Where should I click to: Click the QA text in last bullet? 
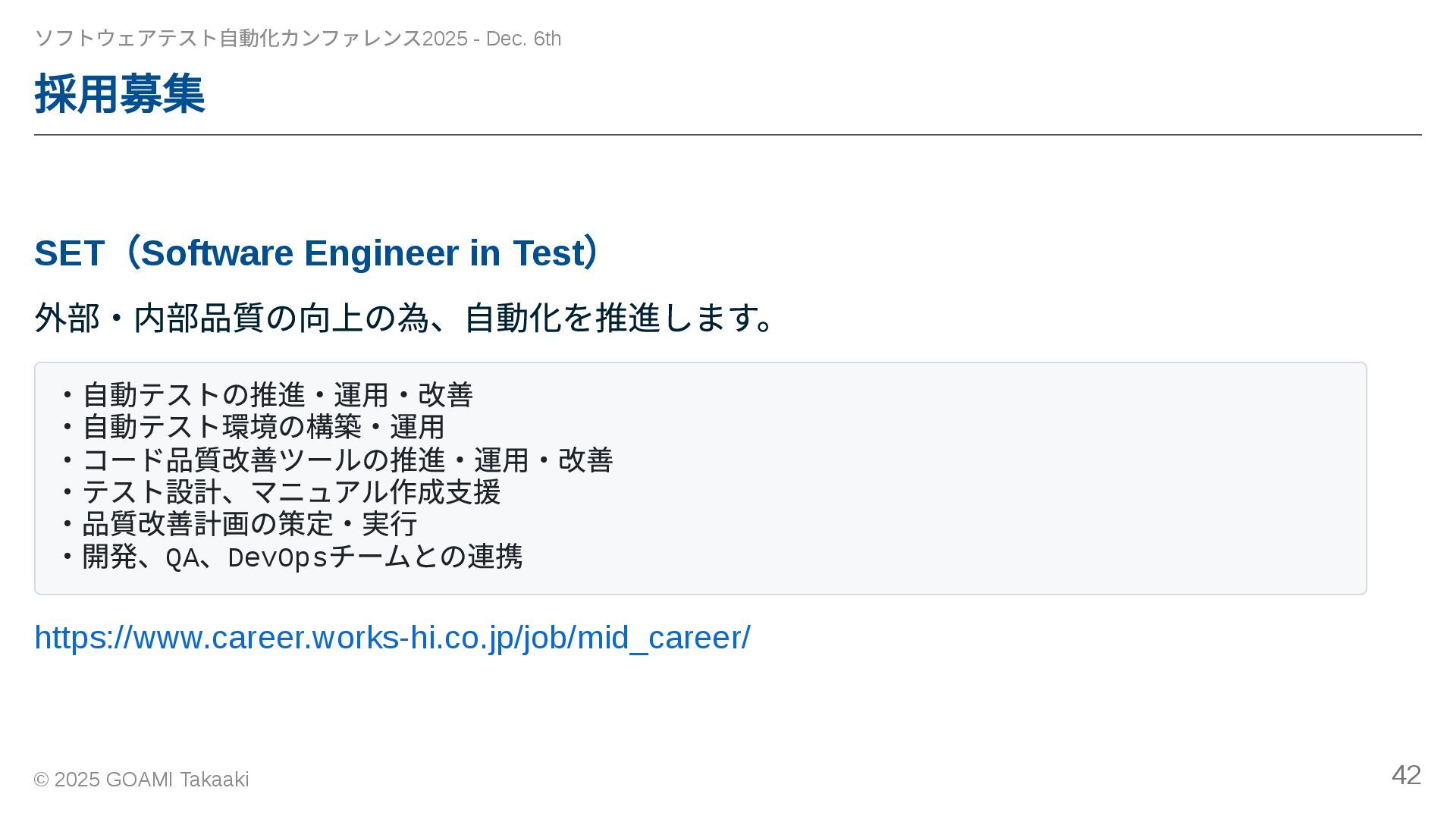[183, 558]
